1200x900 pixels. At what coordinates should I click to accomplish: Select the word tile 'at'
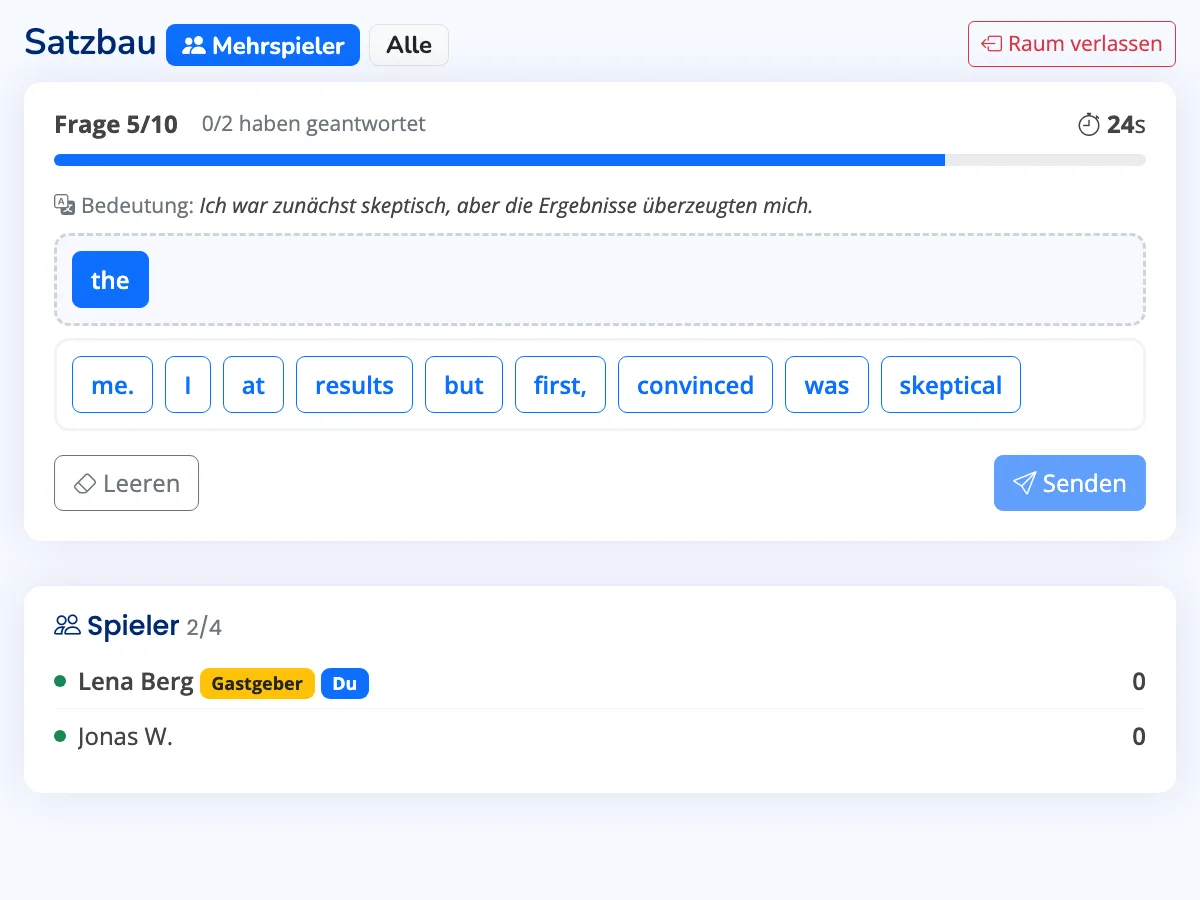pyautogui.click(x=253, y=385)
